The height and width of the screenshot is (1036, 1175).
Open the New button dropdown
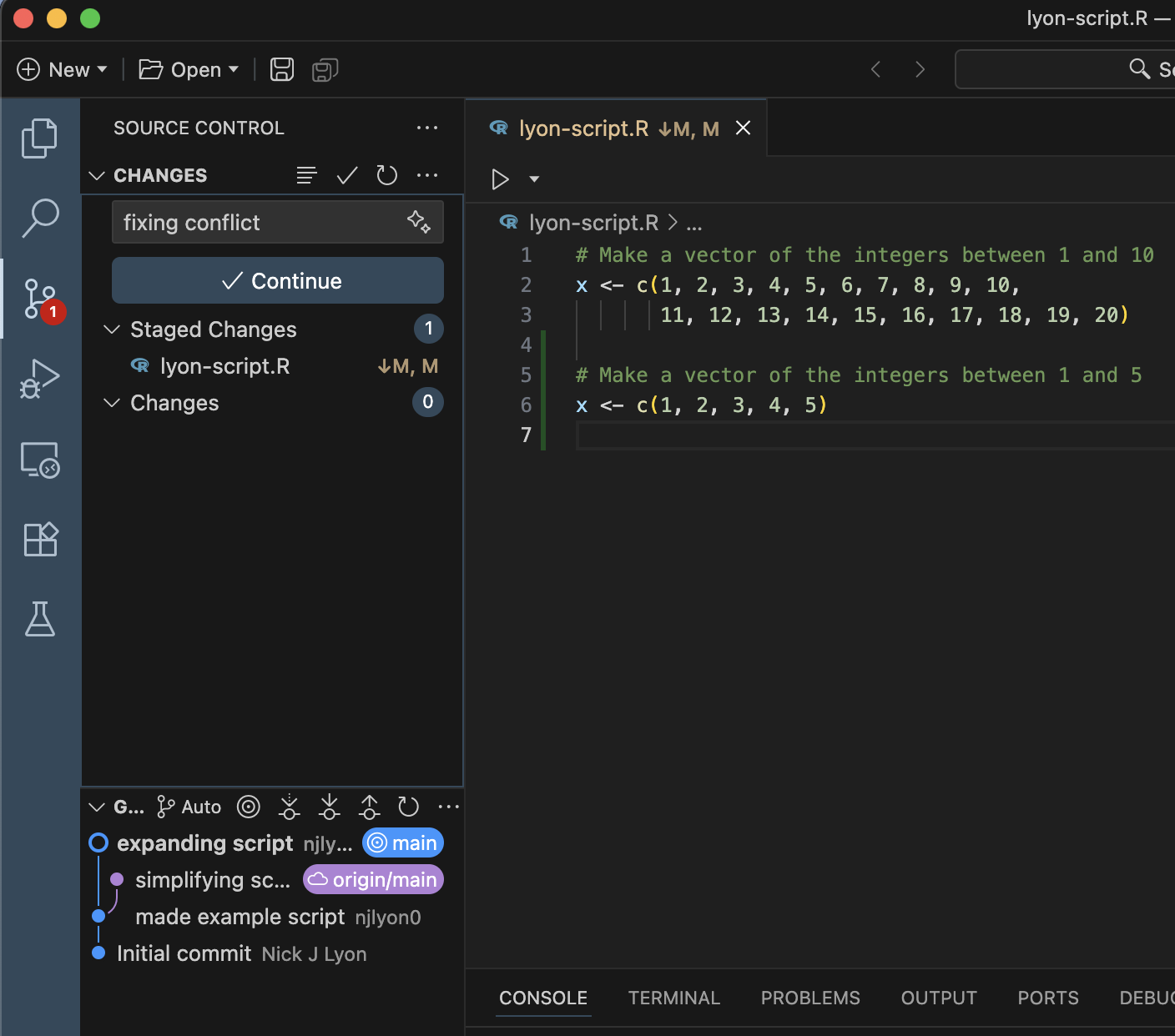pyautogui.click(x=102, y=69)
